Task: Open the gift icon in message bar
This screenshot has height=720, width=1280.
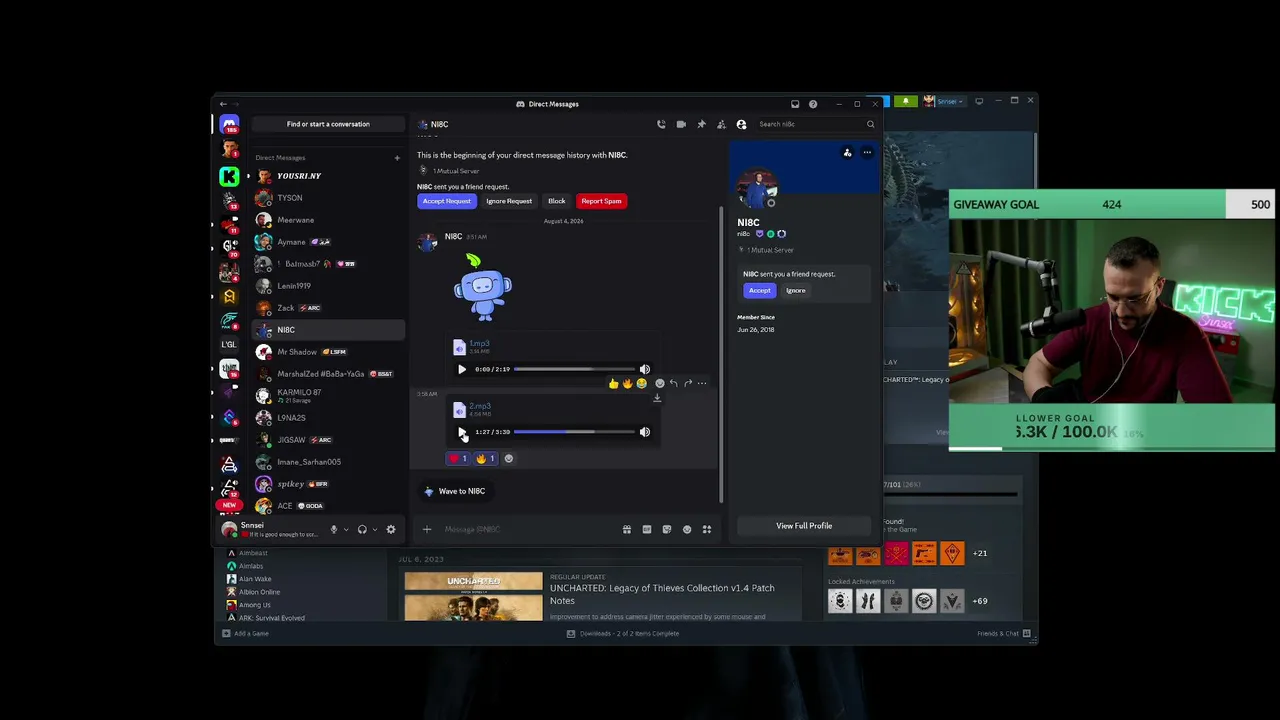Action: (627, 529)
